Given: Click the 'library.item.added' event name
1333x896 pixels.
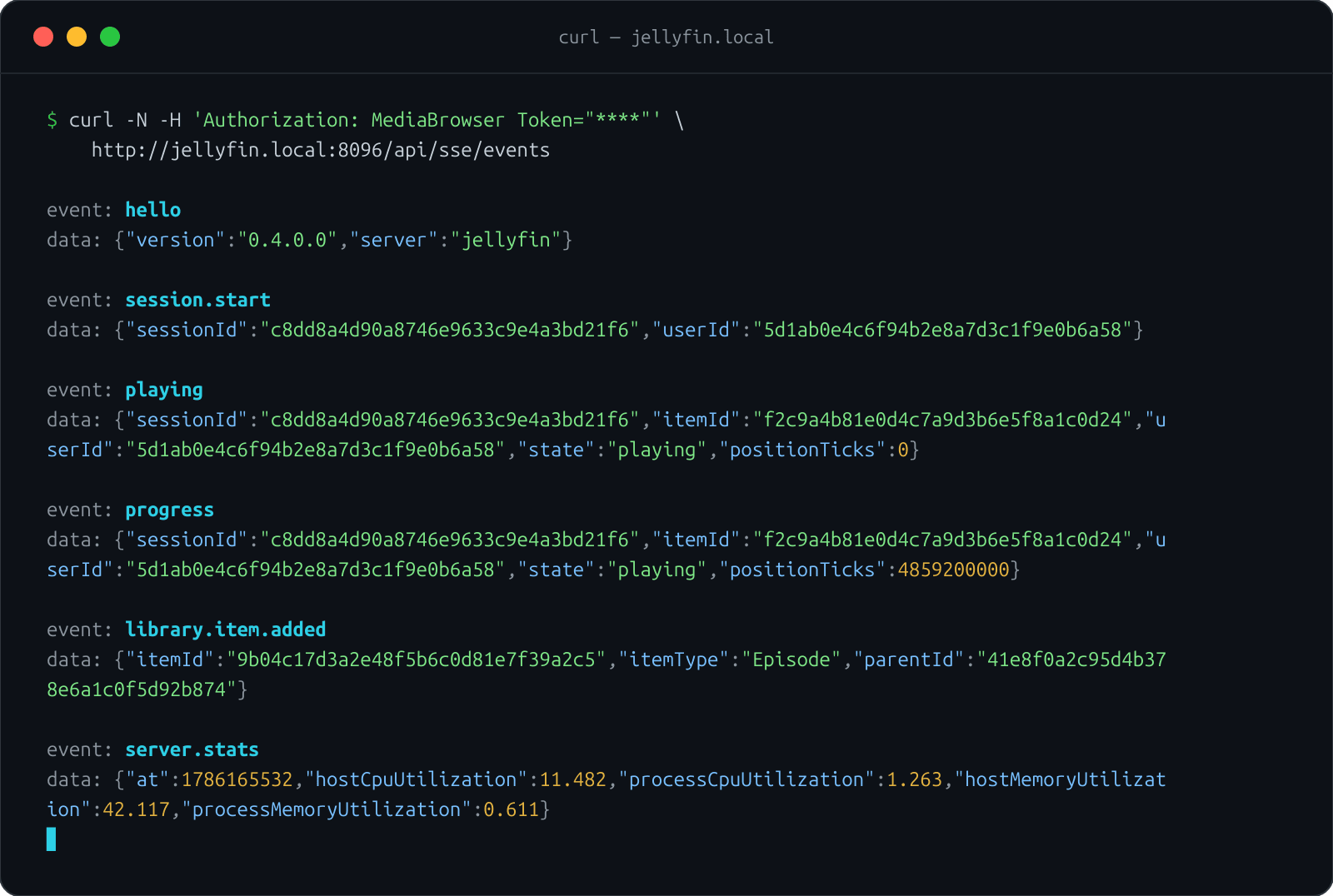Looking at the screenshot, I should 226,630.
